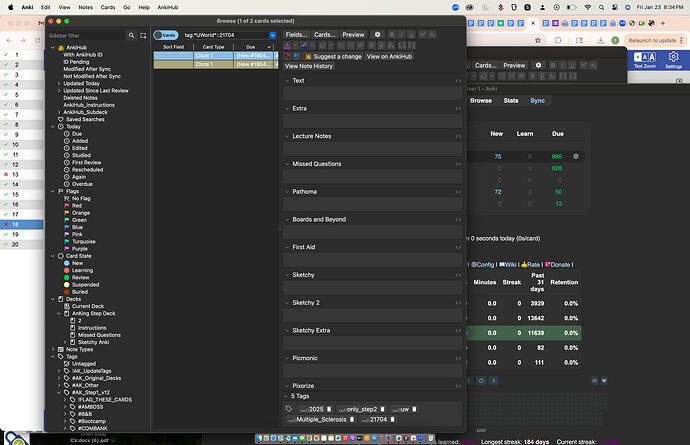Toggle HTML editor for Sketchy field

(459, 275)
